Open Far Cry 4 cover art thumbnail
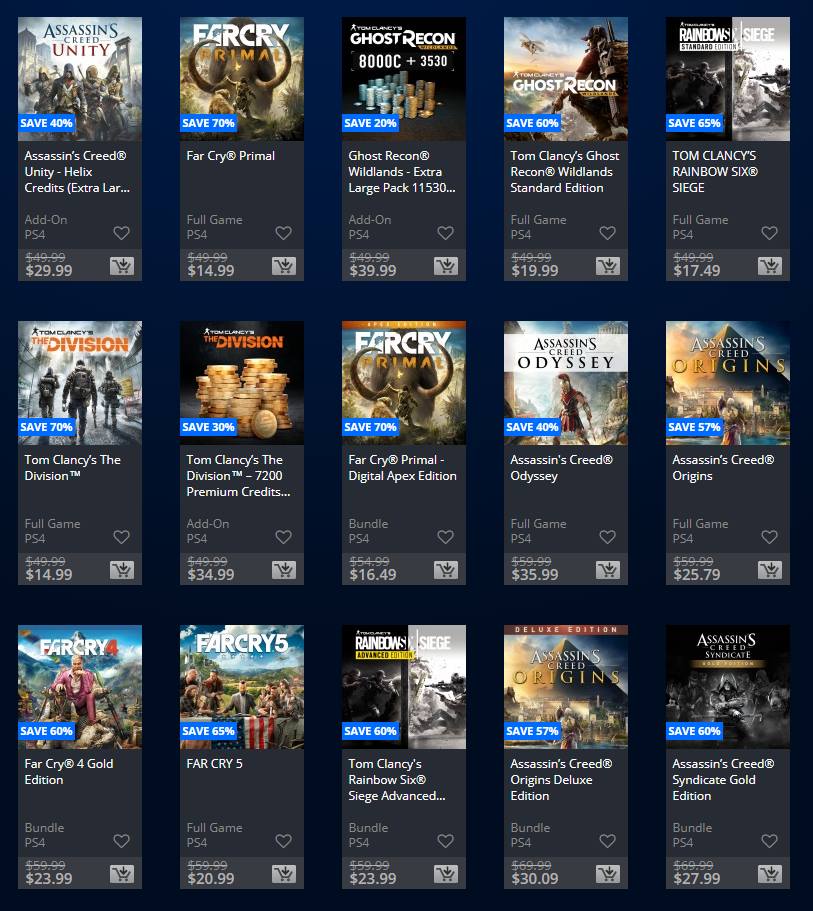 coord(80,687)
